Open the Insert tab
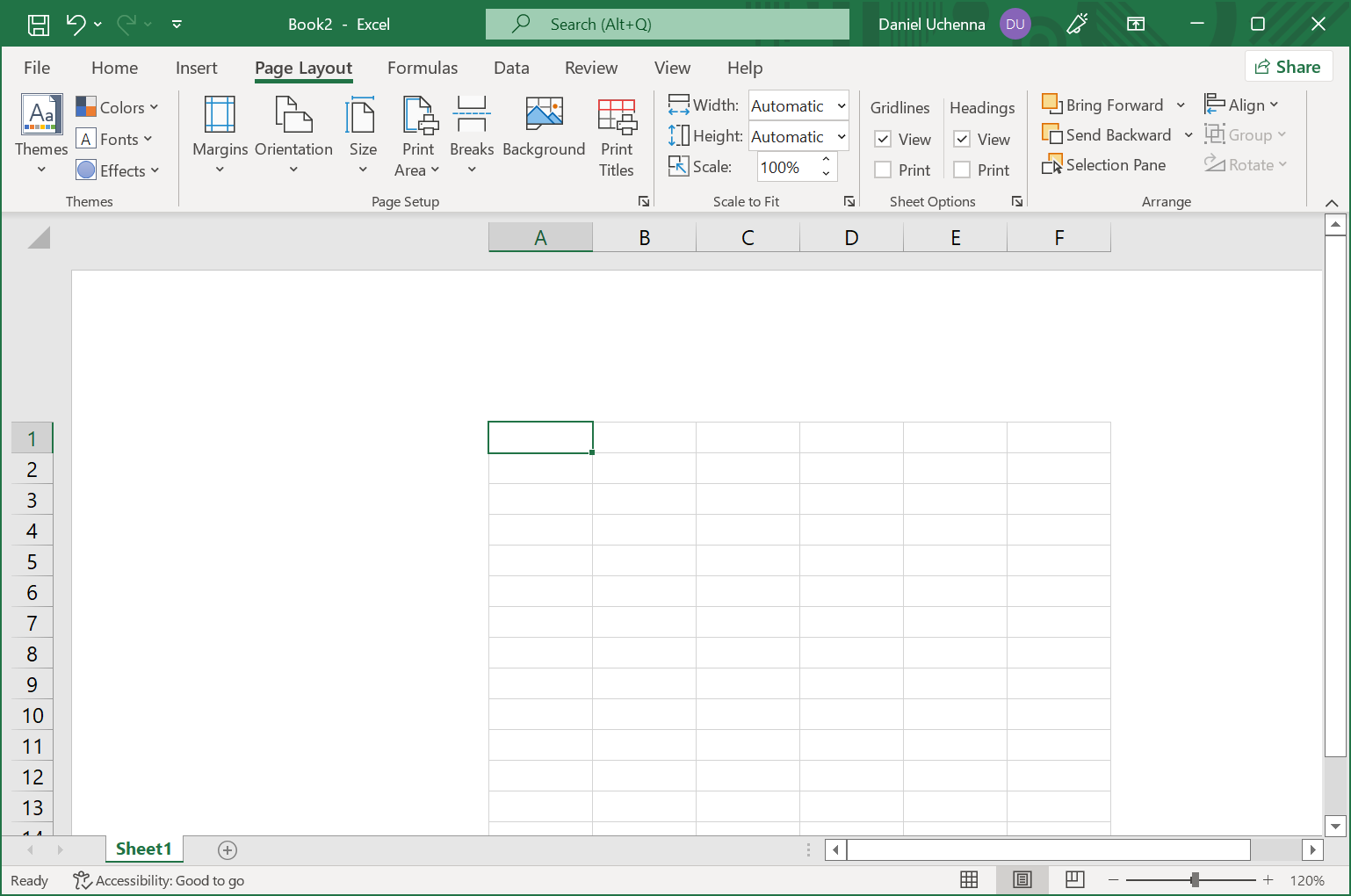The width and height of the screenshot is (1351, 896). 196,68
